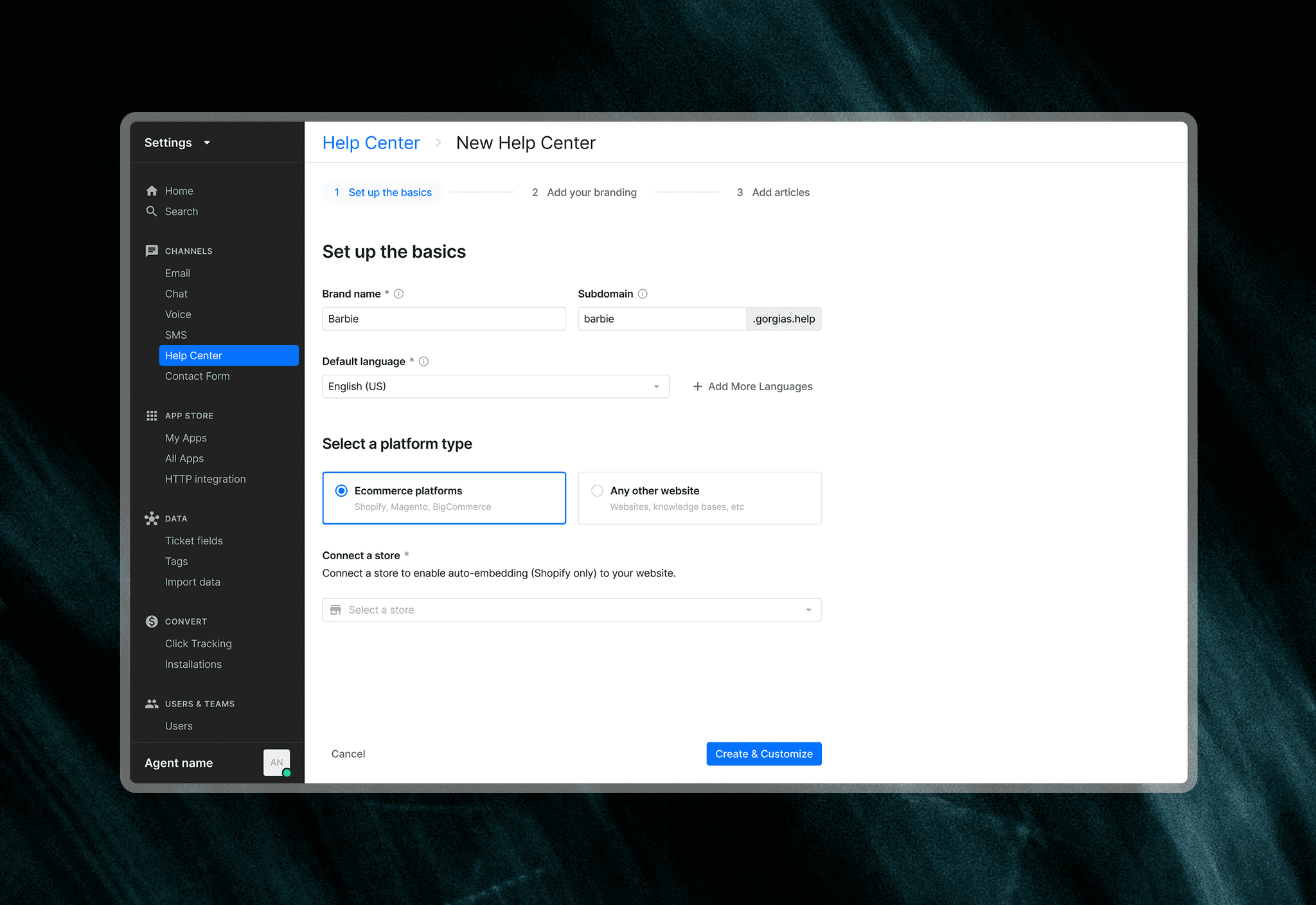Click the Channels chat-bubble icon
The image size is (1316, 905).
[152, 251]
